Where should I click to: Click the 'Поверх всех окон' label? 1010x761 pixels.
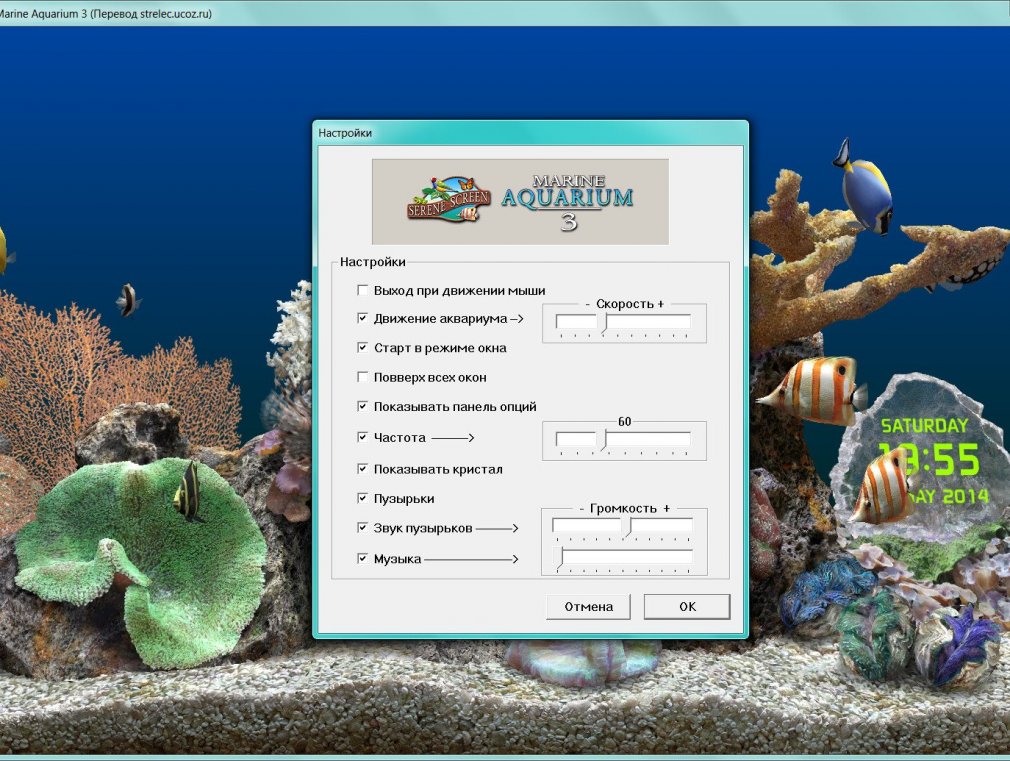click(430, 378)
